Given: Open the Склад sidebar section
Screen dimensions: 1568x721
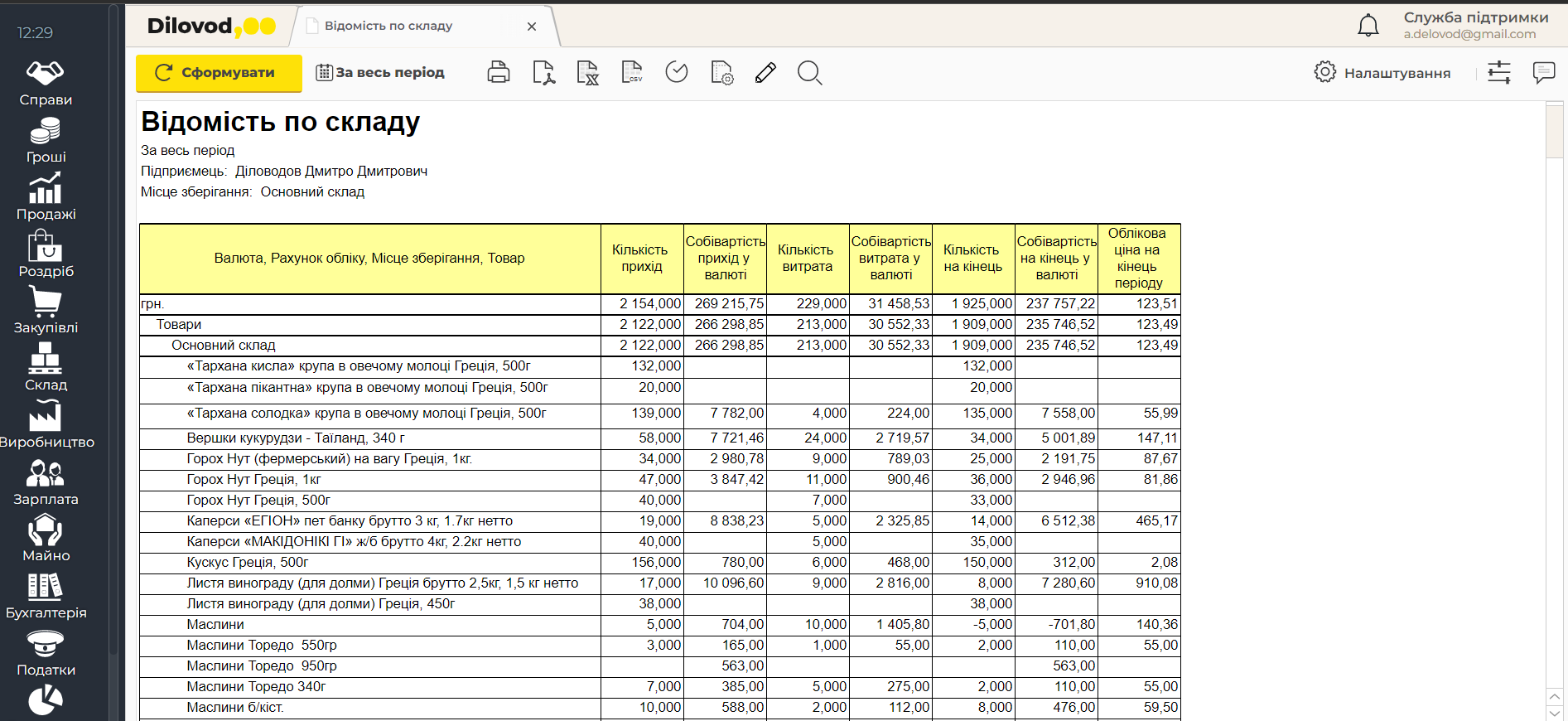Looking at the screenshot, I should click(x=46, y=368).
